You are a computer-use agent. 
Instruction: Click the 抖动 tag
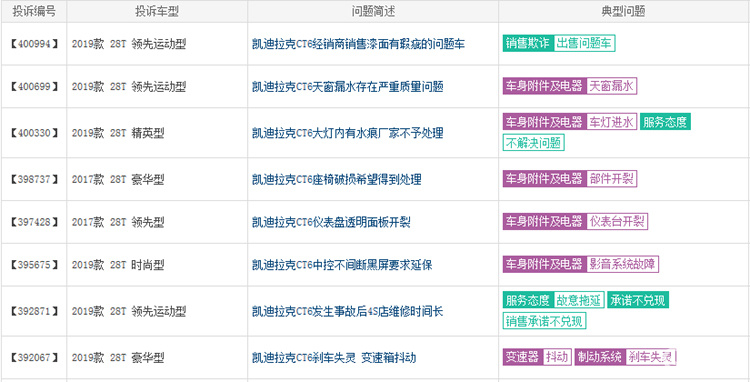pos(557,357)
